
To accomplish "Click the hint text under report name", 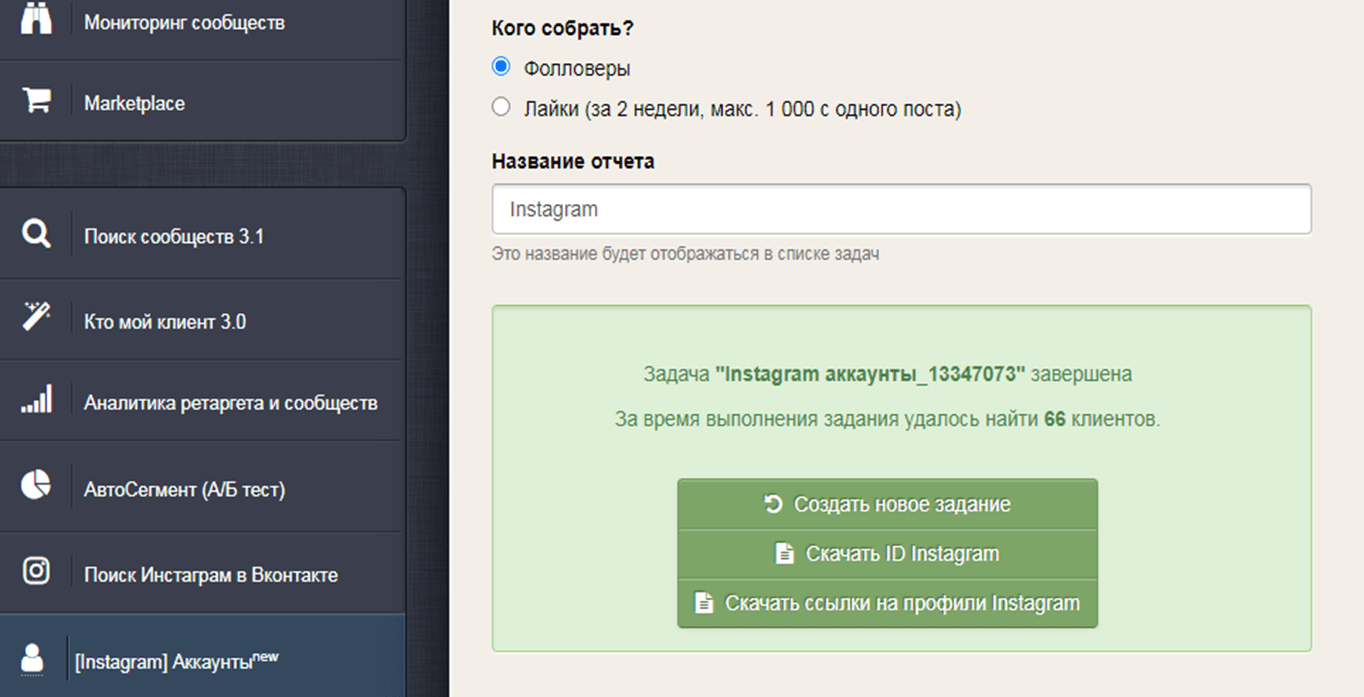I will [x=685, y=254].
